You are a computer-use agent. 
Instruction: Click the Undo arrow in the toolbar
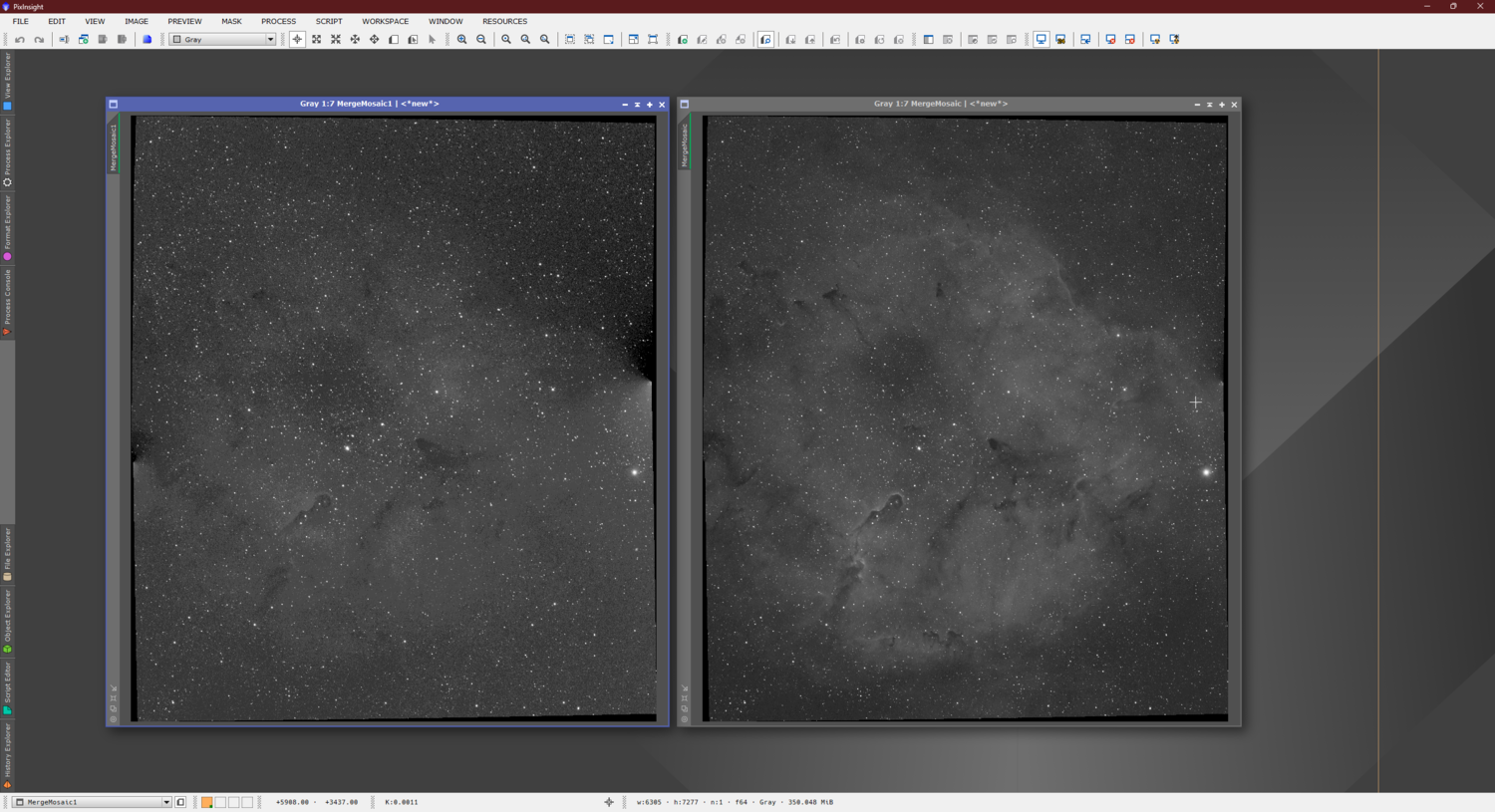click(x=20, y=40)
